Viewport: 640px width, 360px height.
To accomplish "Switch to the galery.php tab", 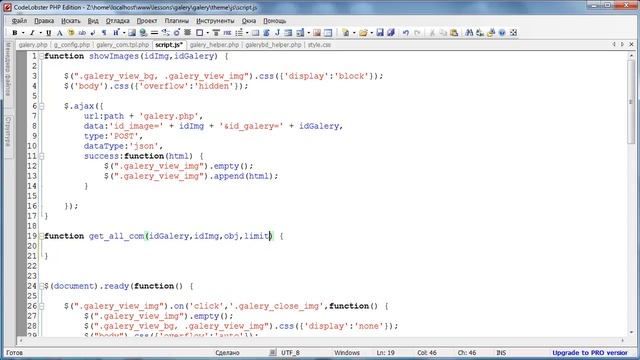I will click(x=33, y=45).
